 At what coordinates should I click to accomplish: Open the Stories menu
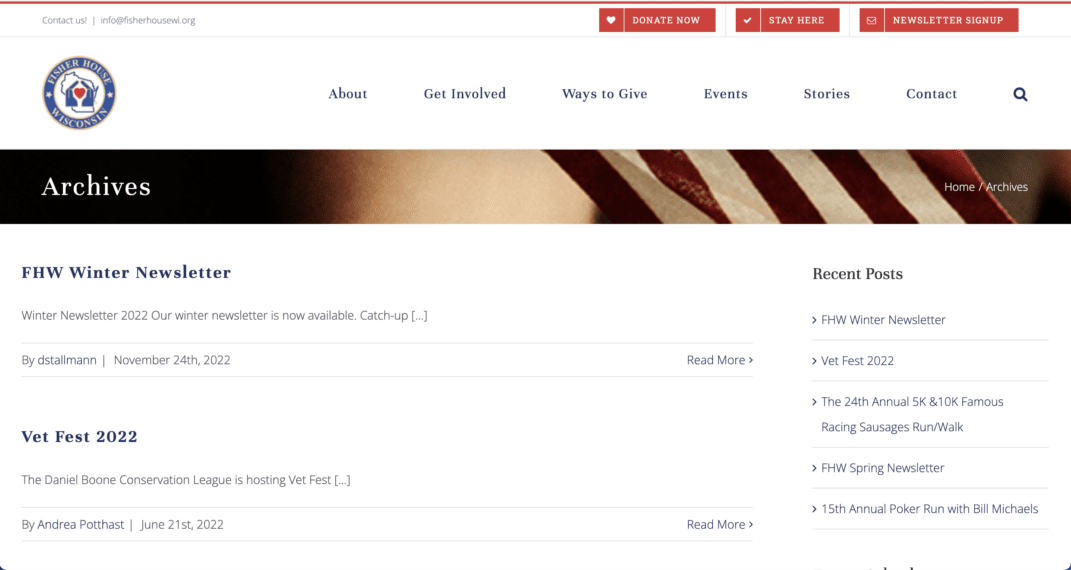826,94
